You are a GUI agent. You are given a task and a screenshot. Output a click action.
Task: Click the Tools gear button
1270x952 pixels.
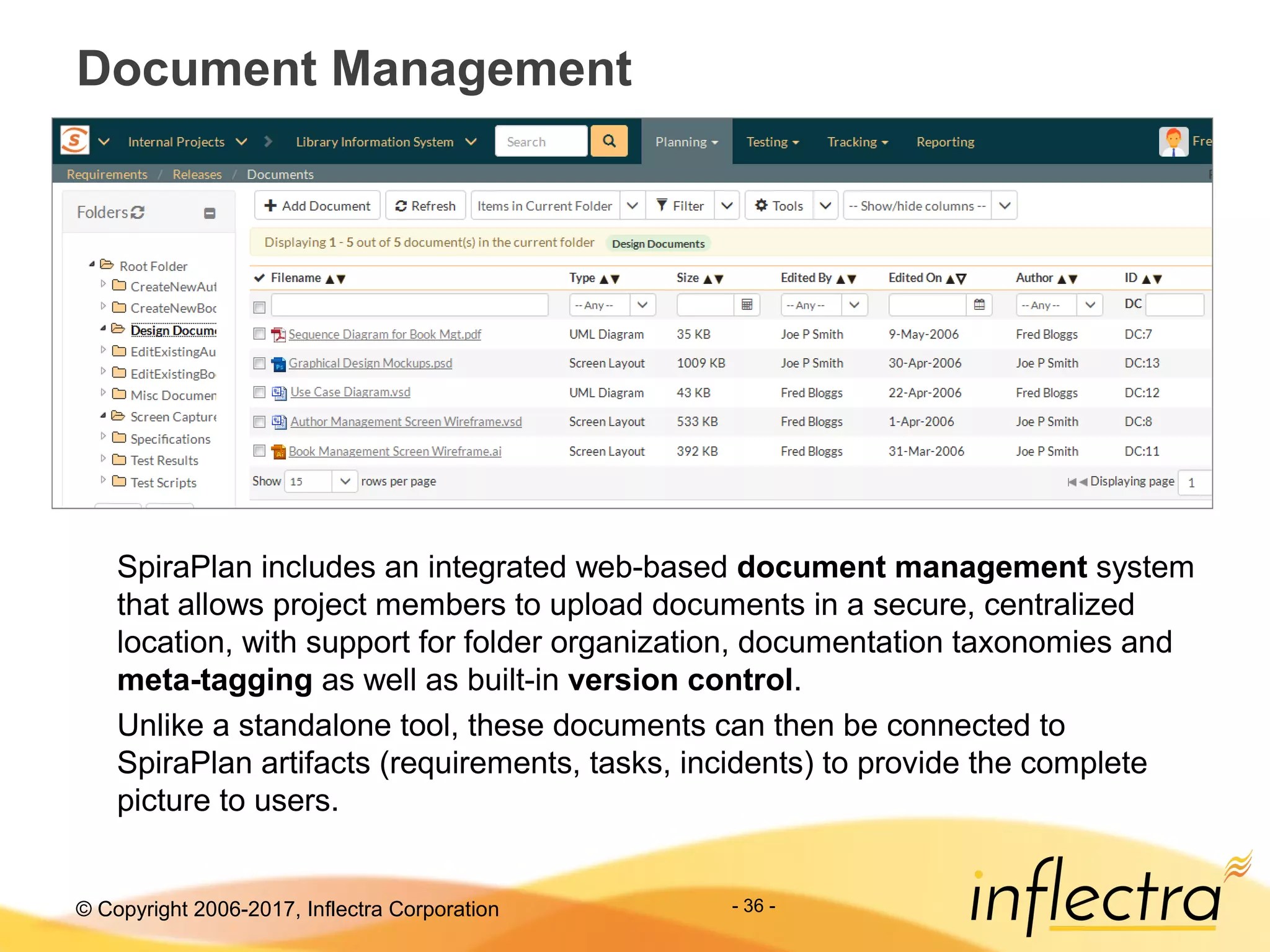coord(779,206)
